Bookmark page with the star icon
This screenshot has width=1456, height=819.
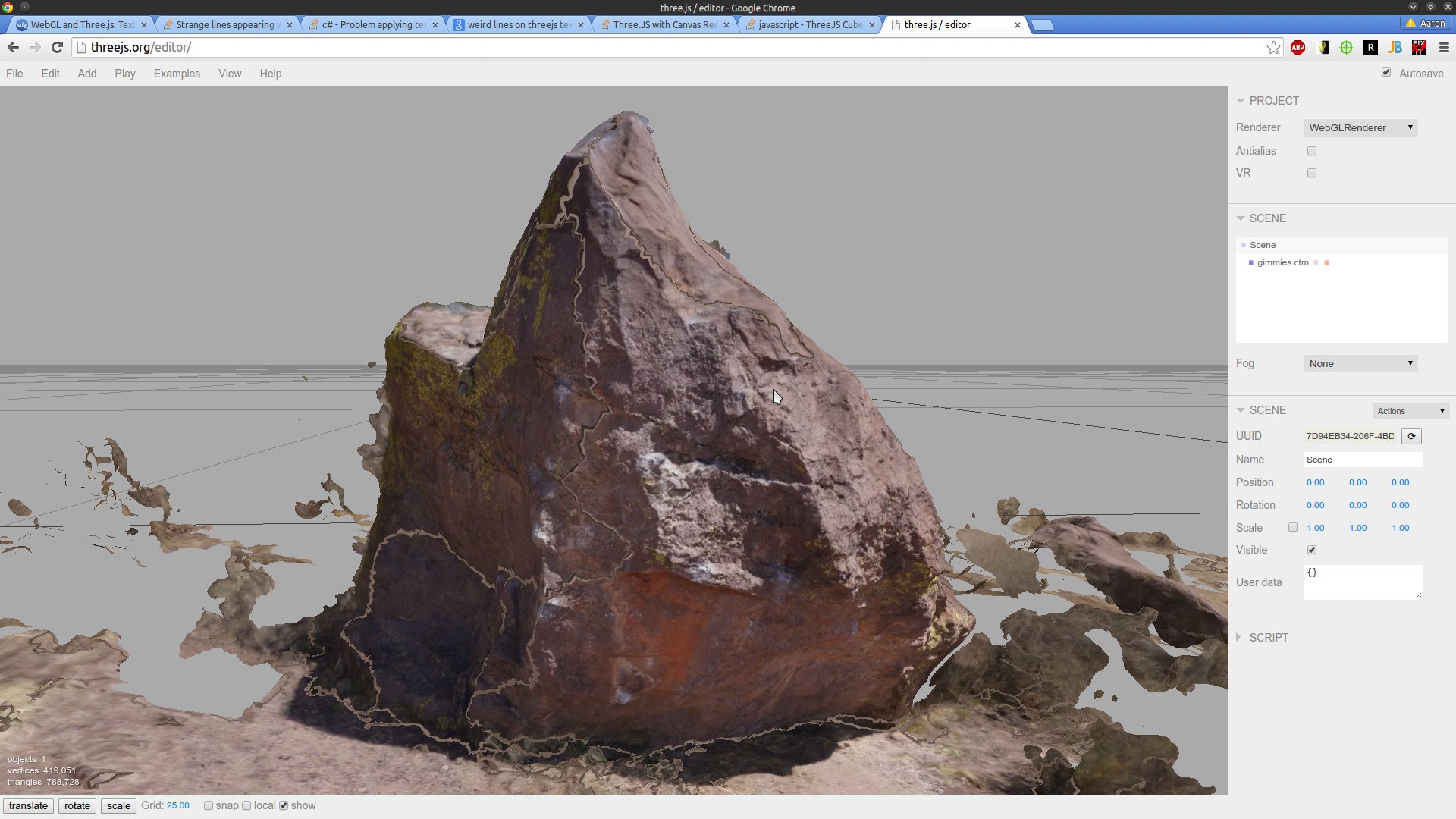1273,47
